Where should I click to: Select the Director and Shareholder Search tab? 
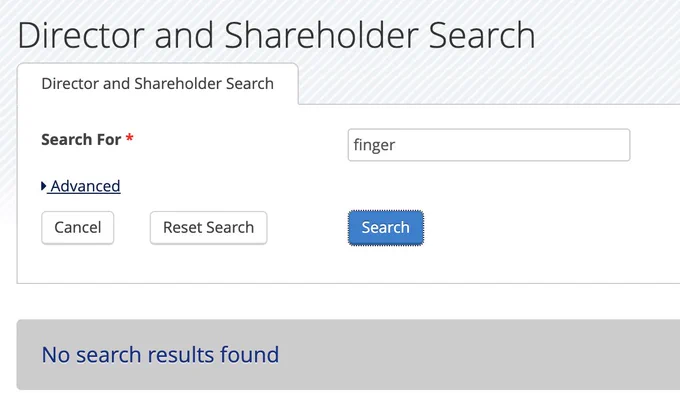point(157,84)
